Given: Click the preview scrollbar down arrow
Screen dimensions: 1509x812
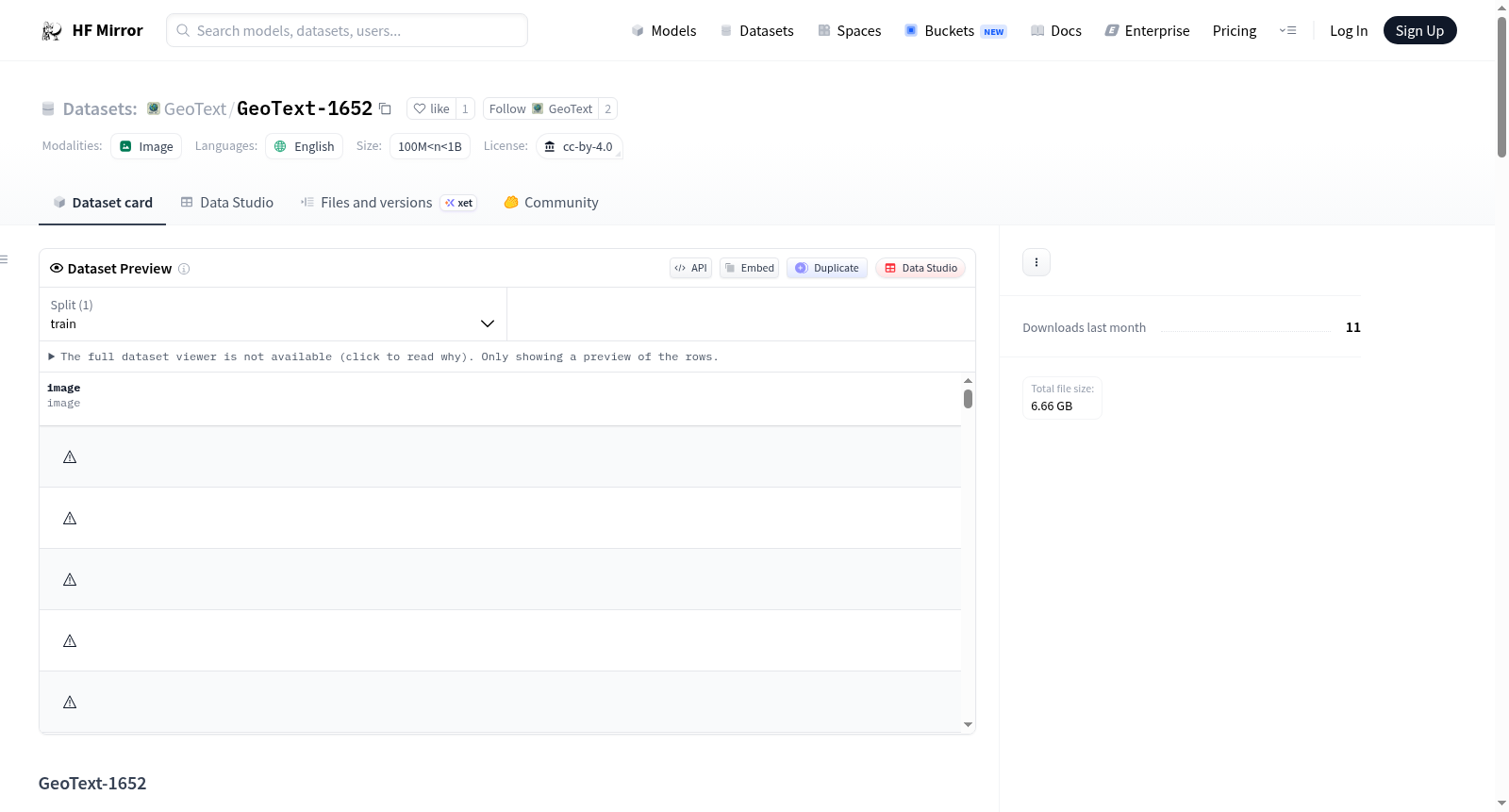Looking at the screenshot, I should tap(968, 725).
